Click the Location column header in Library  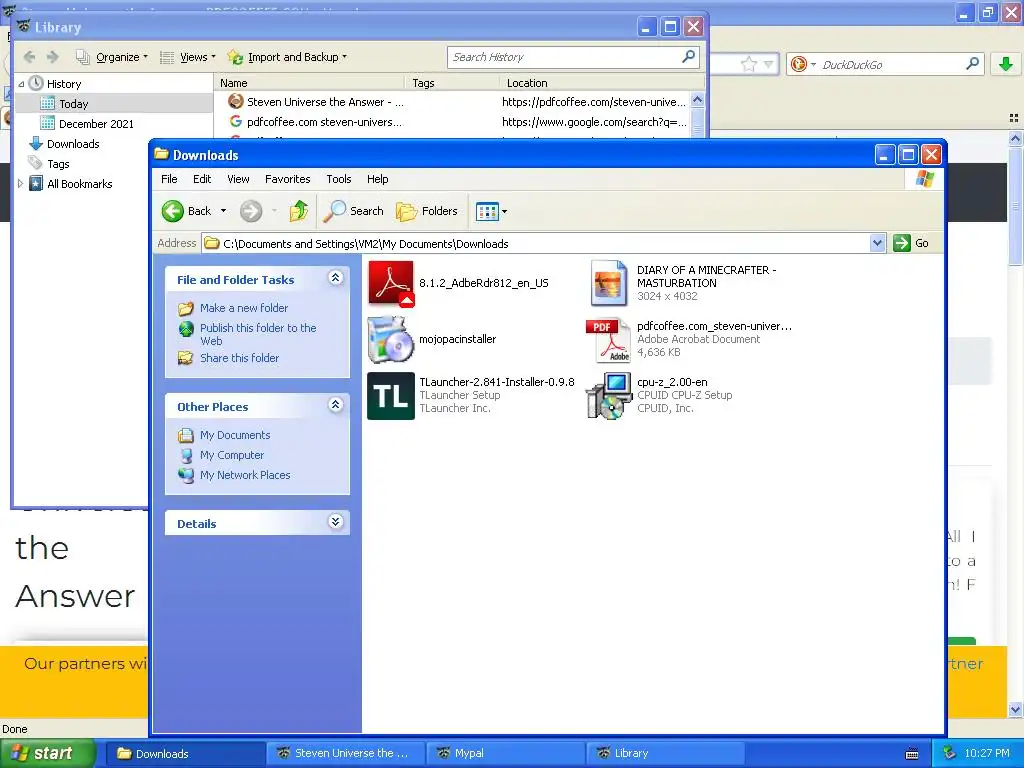602,83
